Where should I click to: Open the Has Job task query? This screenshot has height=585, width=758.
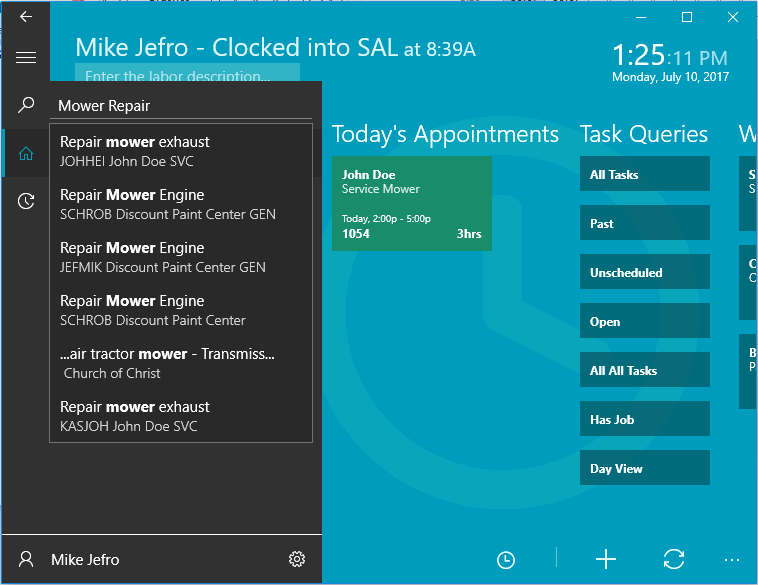pyautogui.click(x=644, y=420)
